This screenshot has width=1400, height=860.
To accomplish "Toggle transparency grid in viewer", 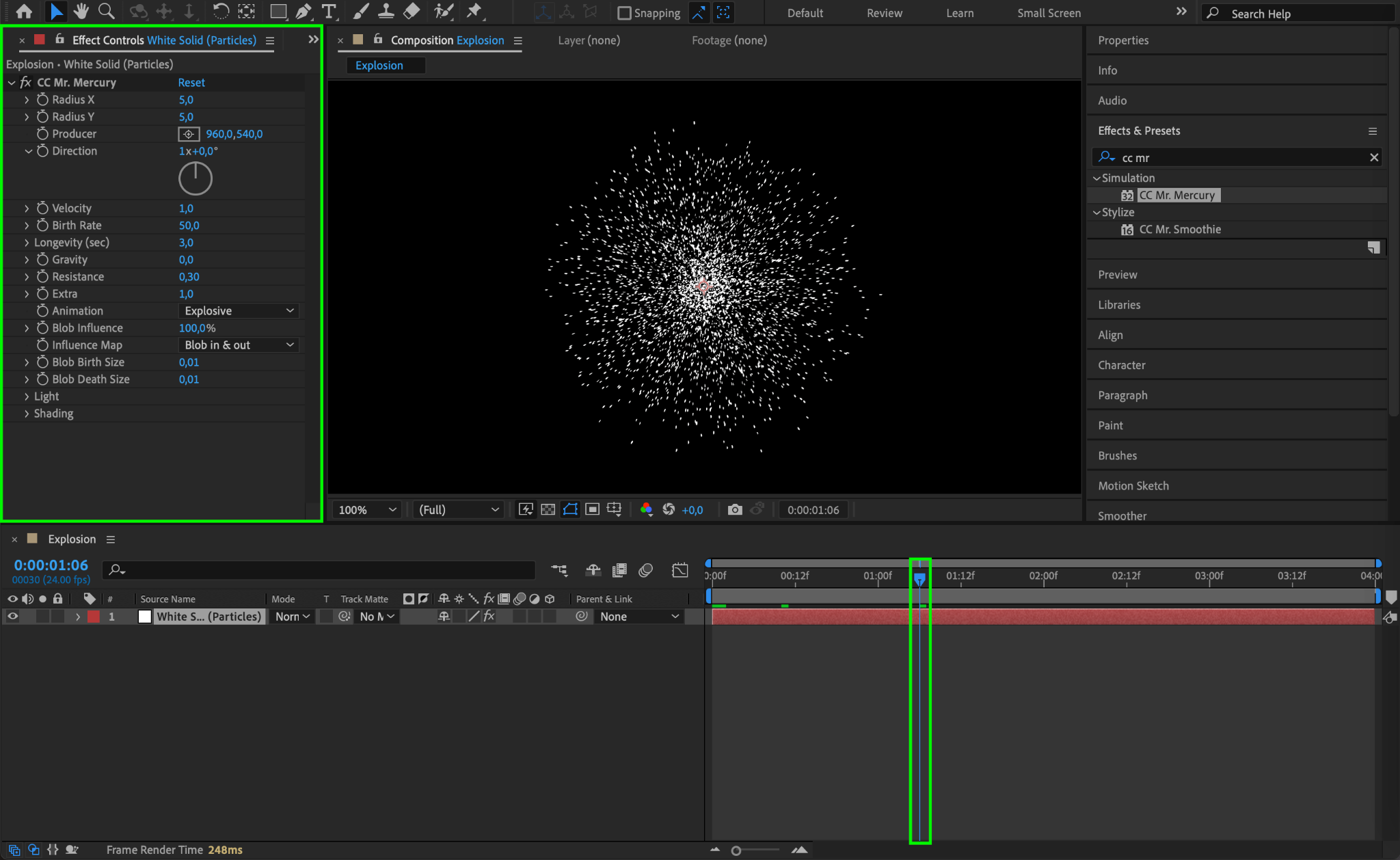I will [x=548, y=509].
